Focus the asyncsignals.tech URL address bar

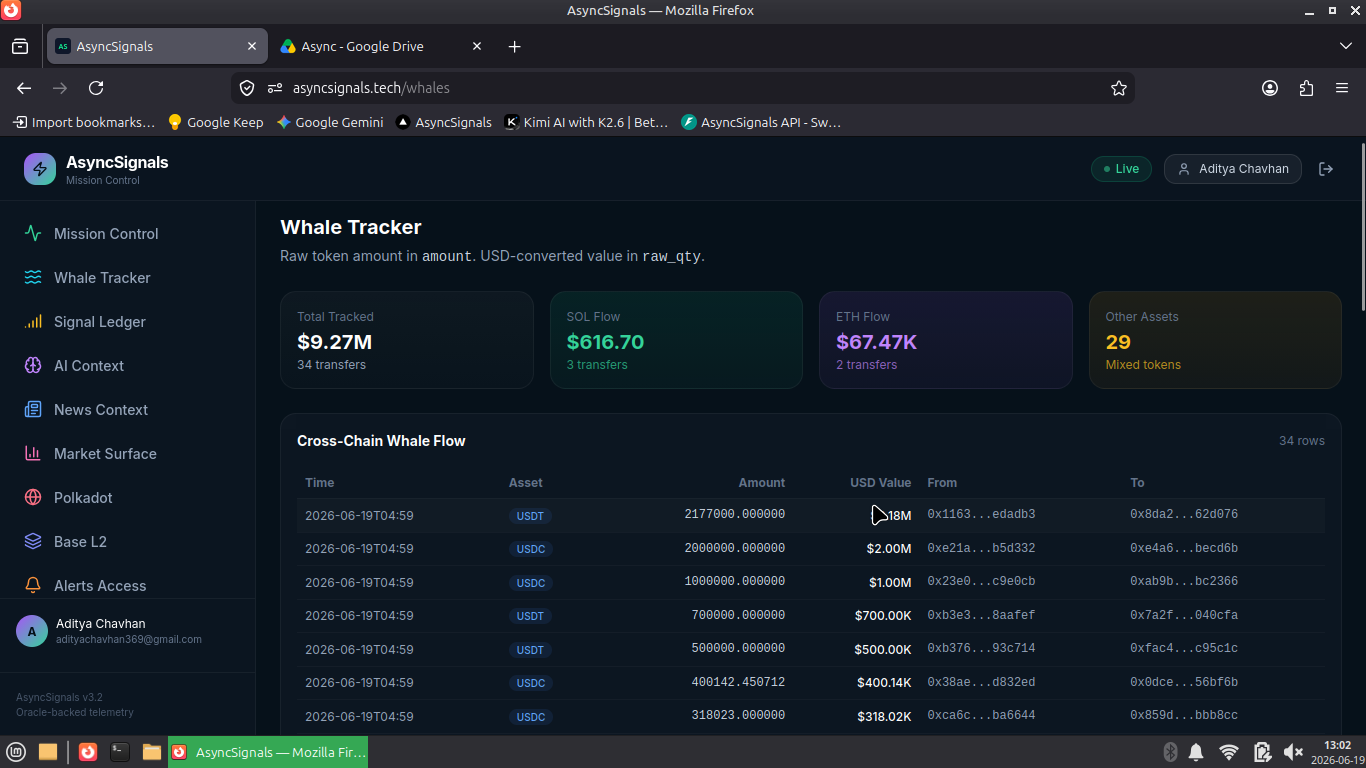[690, 88]
